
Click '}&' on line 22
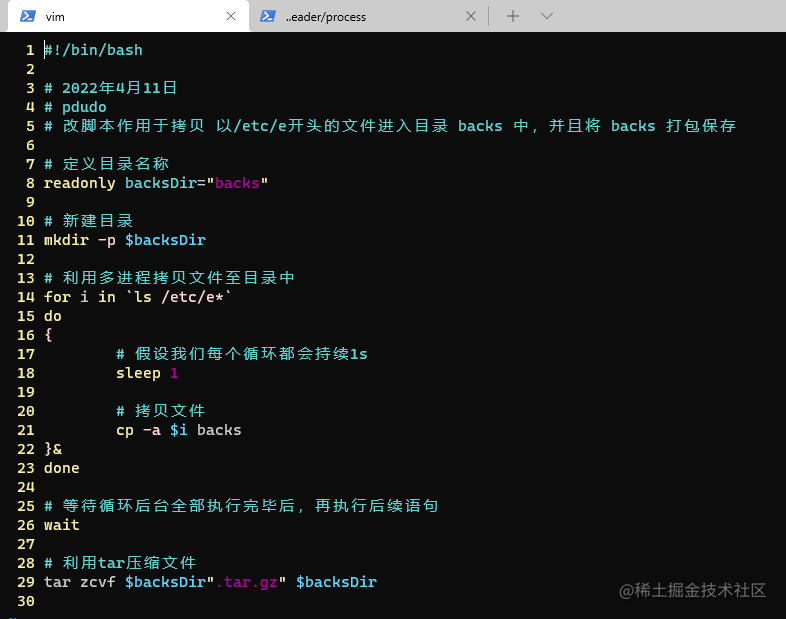(x=53, y=449)
